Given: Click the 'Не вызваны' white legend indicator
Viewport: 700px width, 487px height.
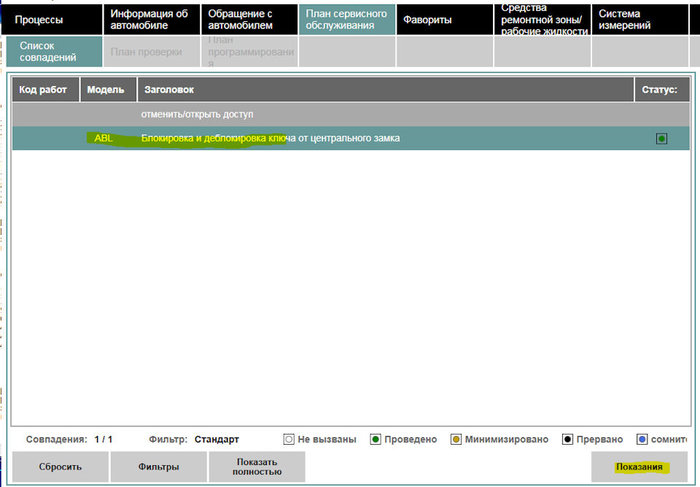Looking at the screenshot, I should coord(289,439).
